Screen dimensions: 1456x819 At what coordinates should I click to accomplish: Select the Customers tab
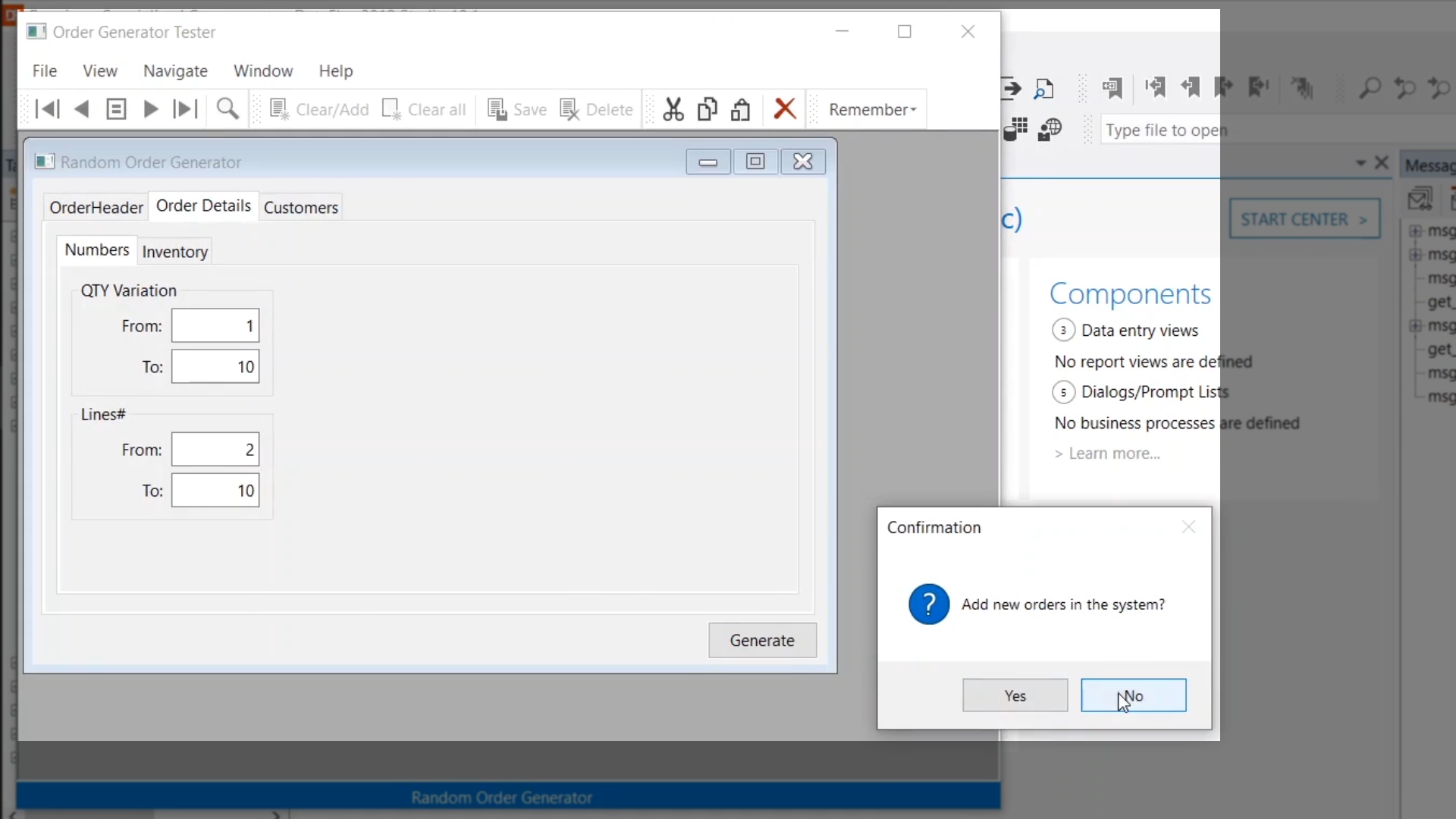coord(300,208)
